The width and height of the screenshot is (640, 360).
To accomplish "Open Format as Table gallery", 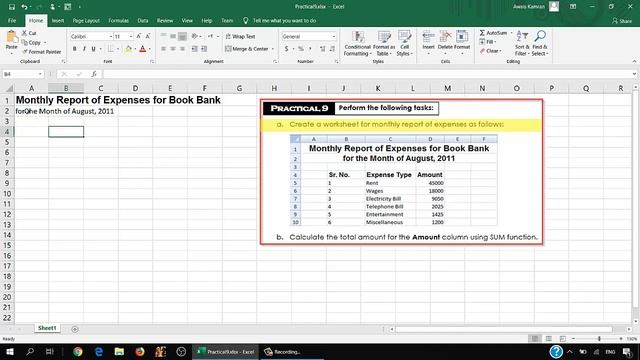I will (x=383, y=43).
